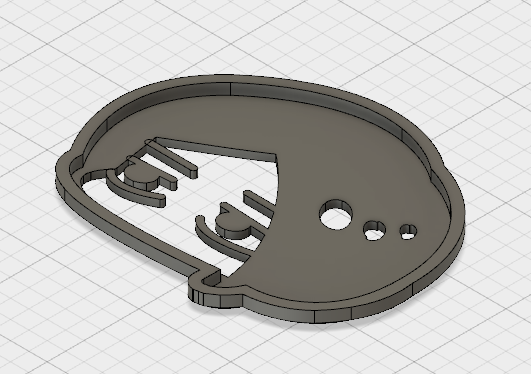
Task: Select the largest circular hole in the model
Action: [336, 214]
